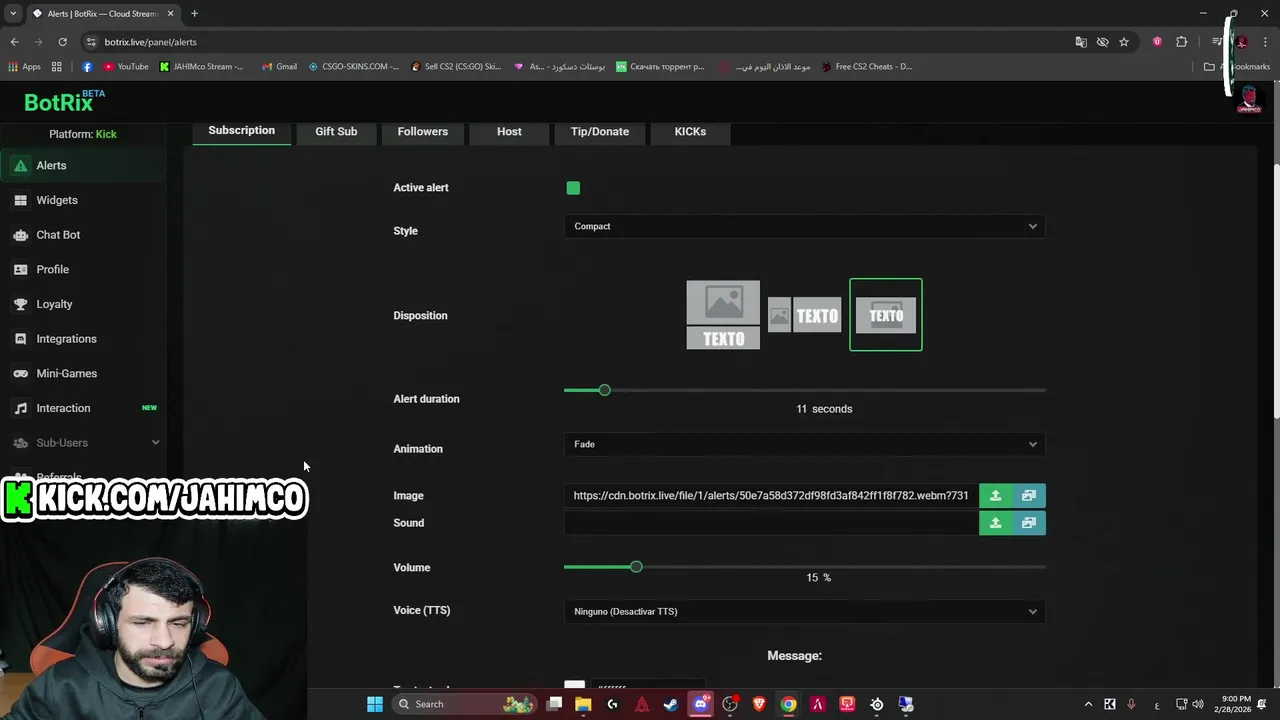The width and height of the screenshot is (1280, 720).
Task: Open the JAHIMco Stream bookmark
Action: (201, 67)
